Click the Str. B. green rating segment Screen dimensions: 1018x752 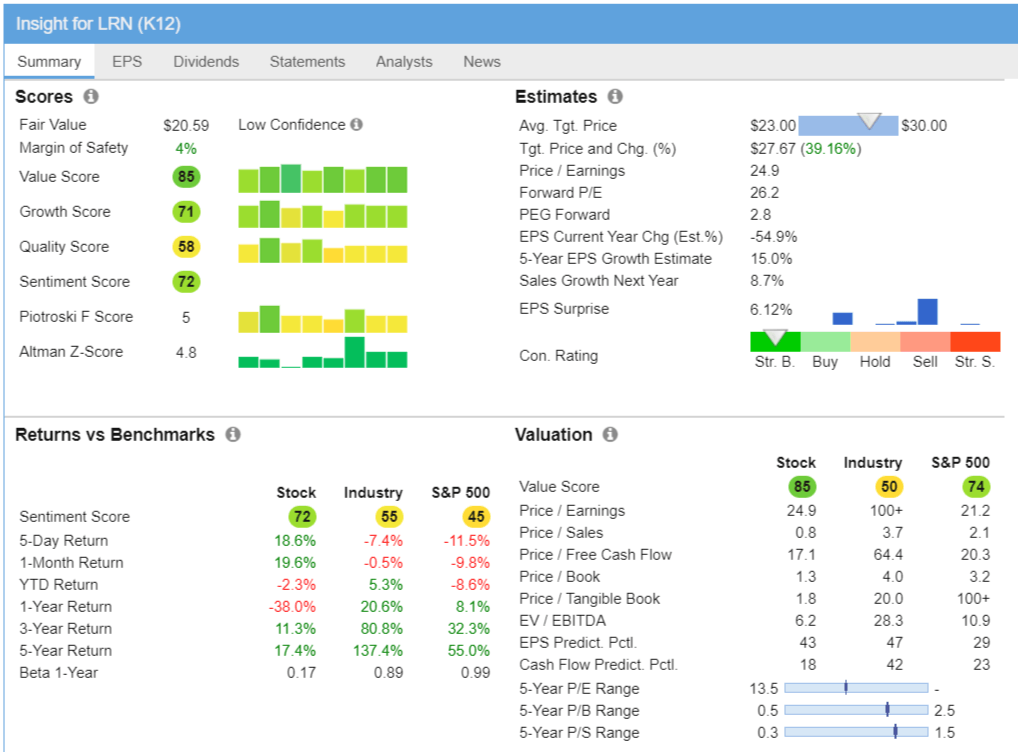tap(775, 342)
